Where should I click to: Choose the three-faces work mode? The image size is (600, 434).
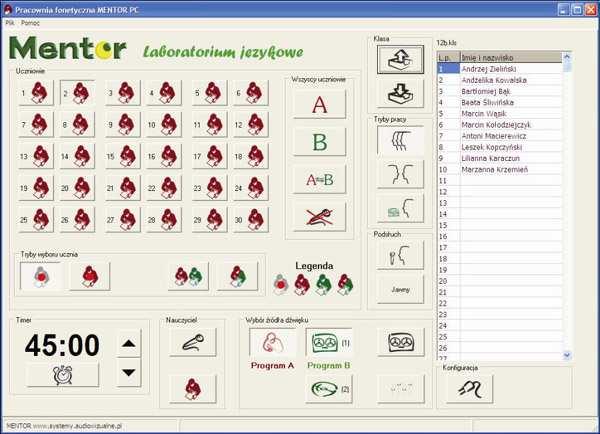click(400, 140)
